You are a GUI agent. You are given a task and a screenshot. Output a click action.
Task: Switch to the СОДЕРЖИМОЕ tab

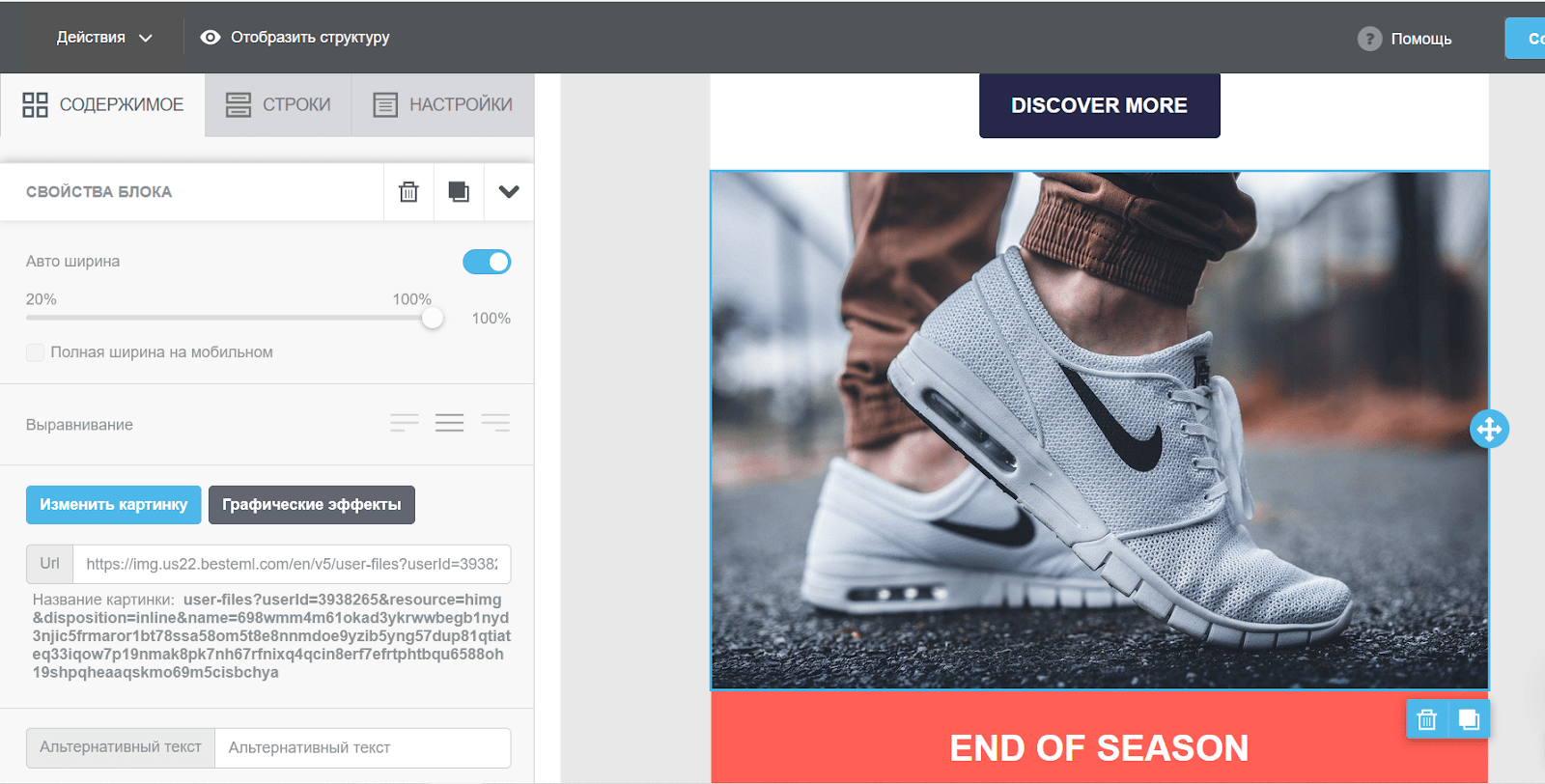pos(103,104)
